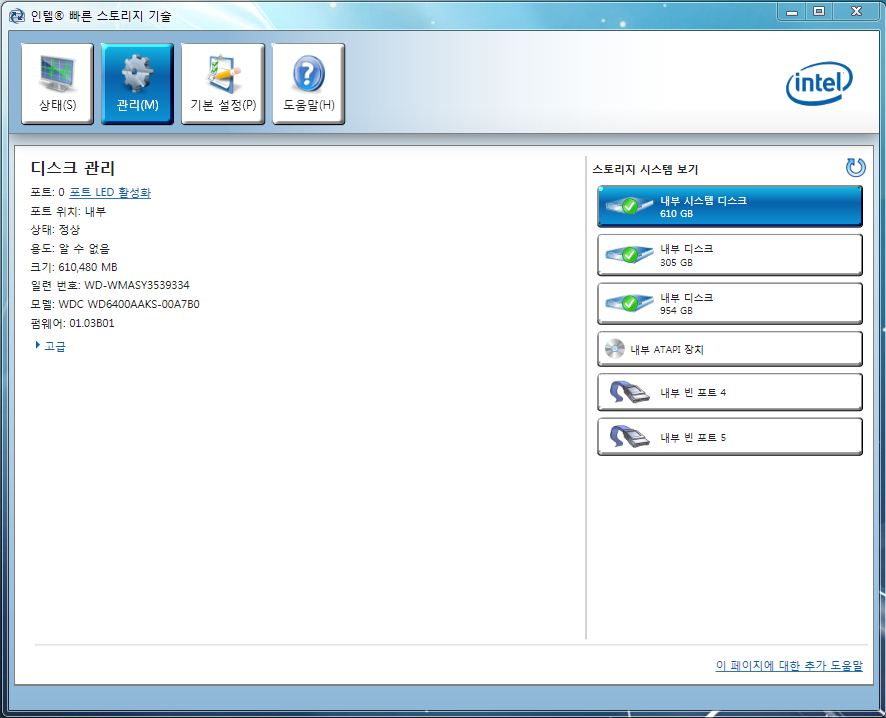Select the 305 GB internal disk
Image resolution: width=886 pixels, height=718 pixels.
[729, 255]
